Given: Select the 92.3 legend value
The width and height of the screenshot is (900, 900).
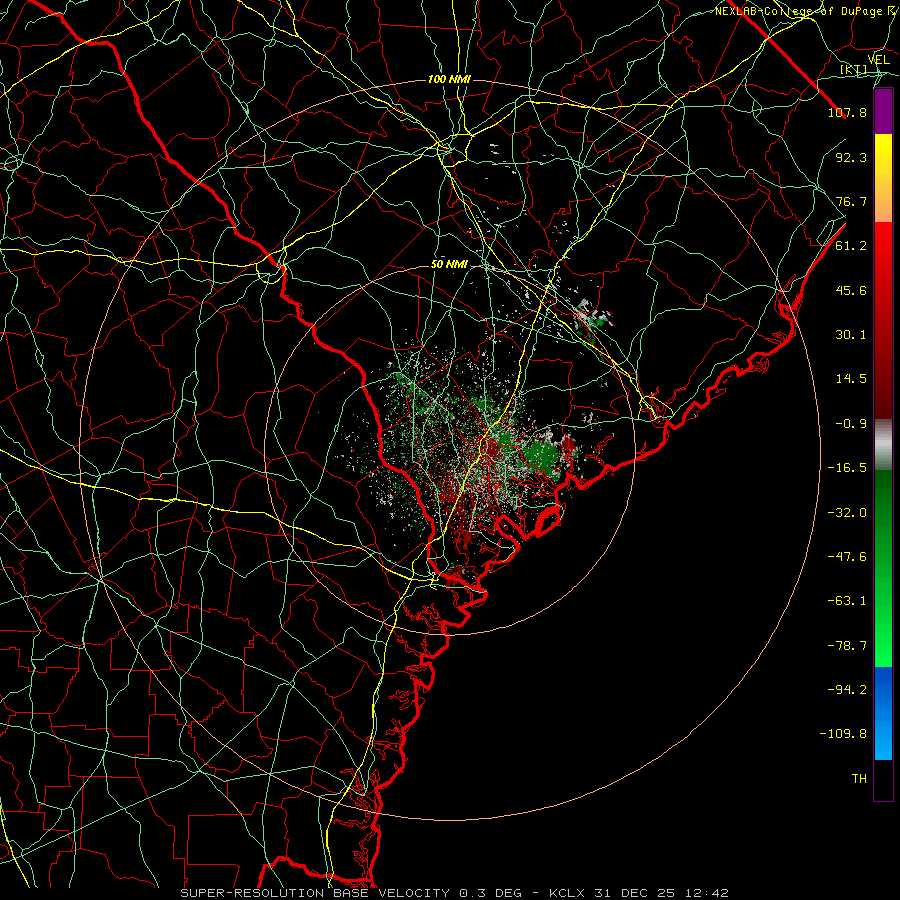Looking at the screenshot, I should tap(851, 157).
